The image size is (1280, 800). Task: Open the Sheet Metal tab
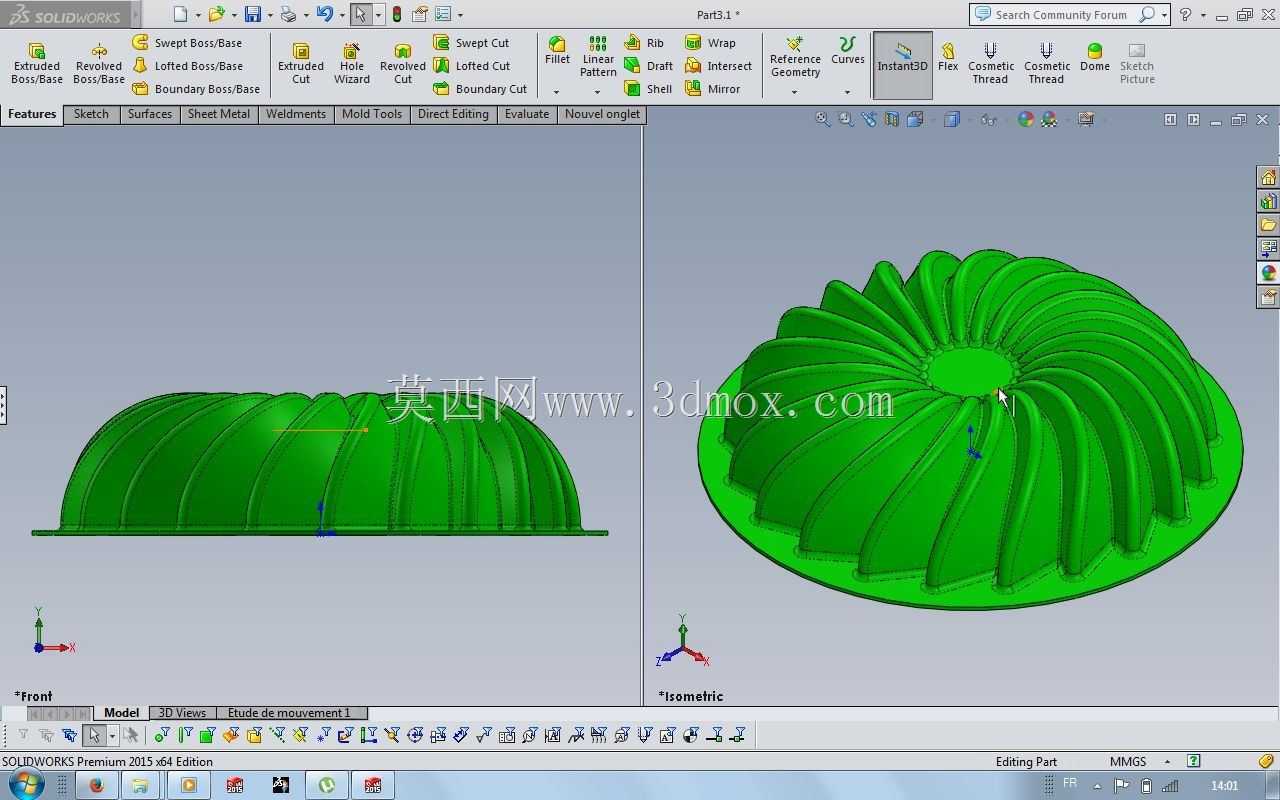click(219, 114)
